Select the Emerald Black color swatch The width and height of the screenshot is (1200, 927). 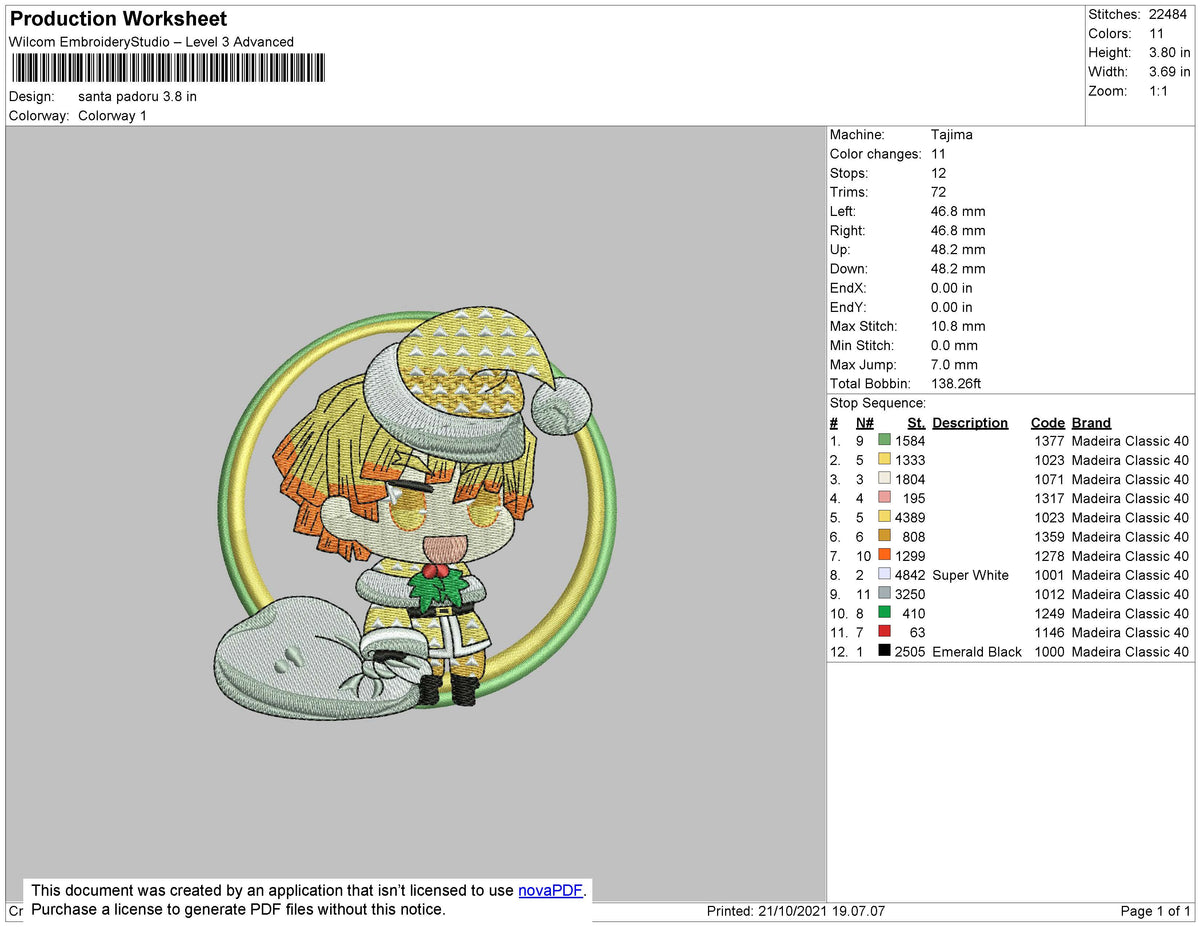click(x=885, y=651)
